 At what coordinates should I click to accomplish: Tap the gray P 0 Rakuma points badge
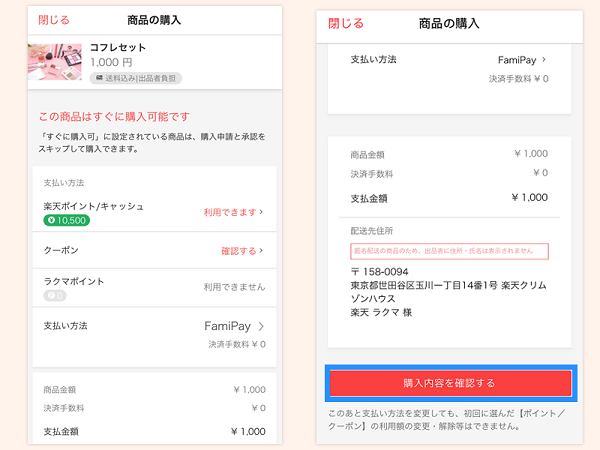point(55,295)
